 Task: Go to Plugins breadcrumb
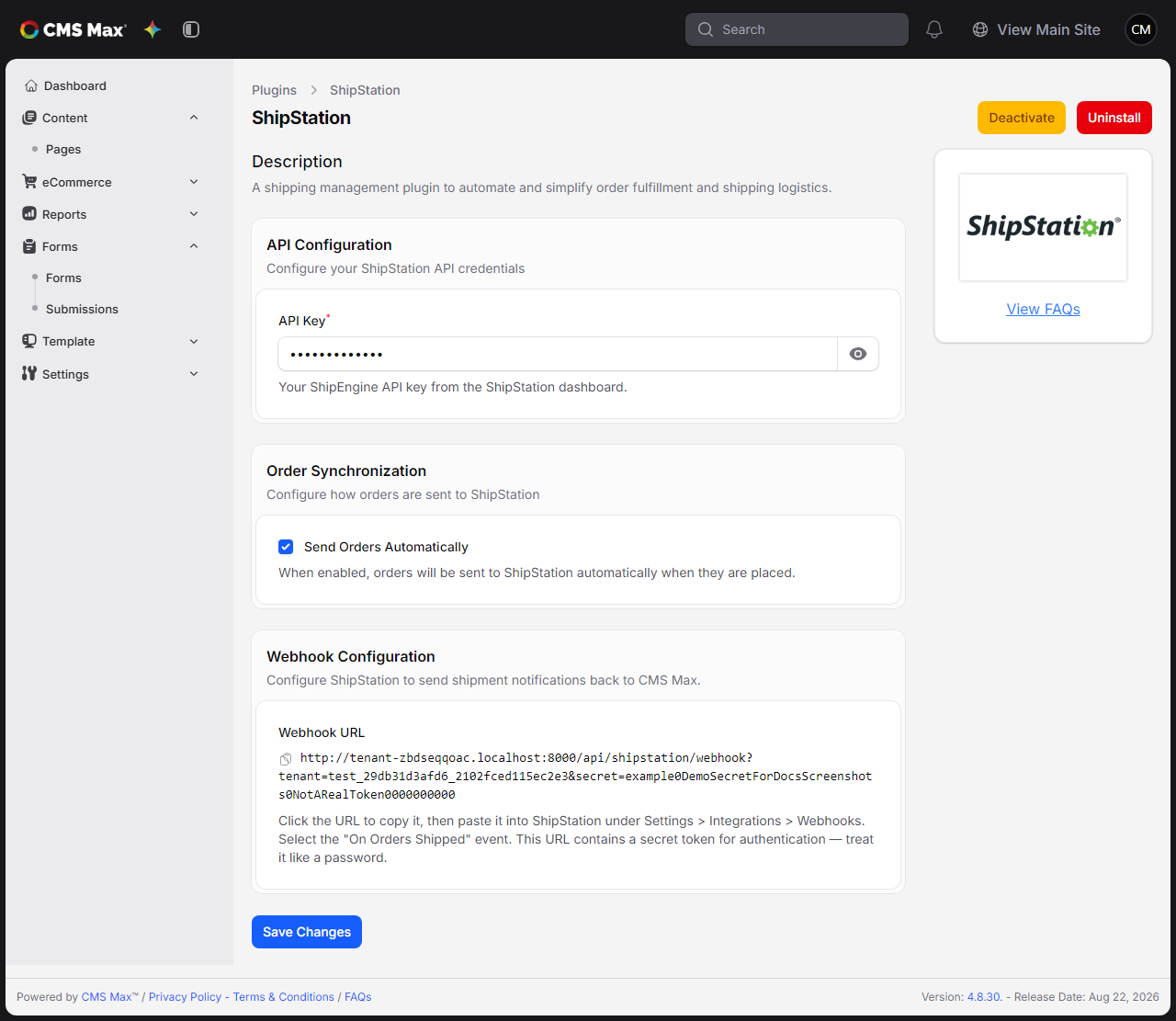(x=274, y=90)
